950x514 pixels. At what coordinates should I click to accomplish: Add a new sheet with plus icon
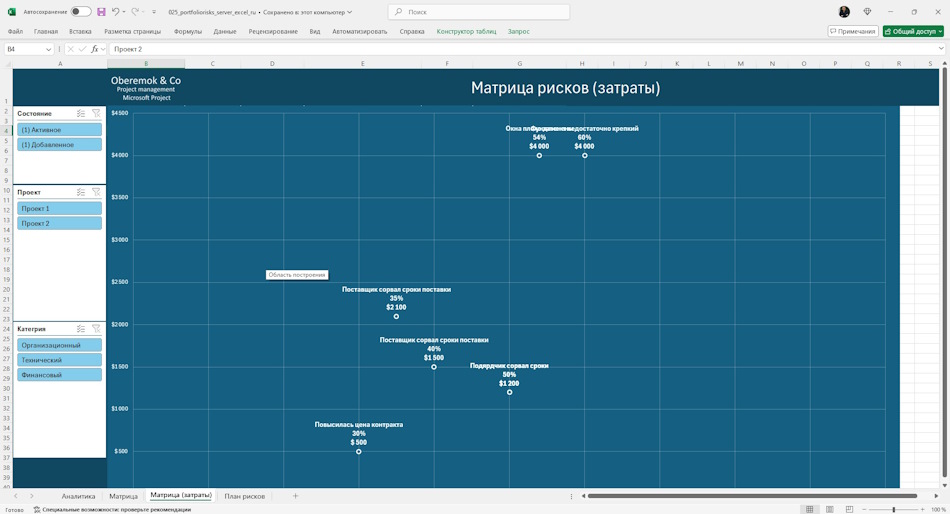click(x=295, y=496)
